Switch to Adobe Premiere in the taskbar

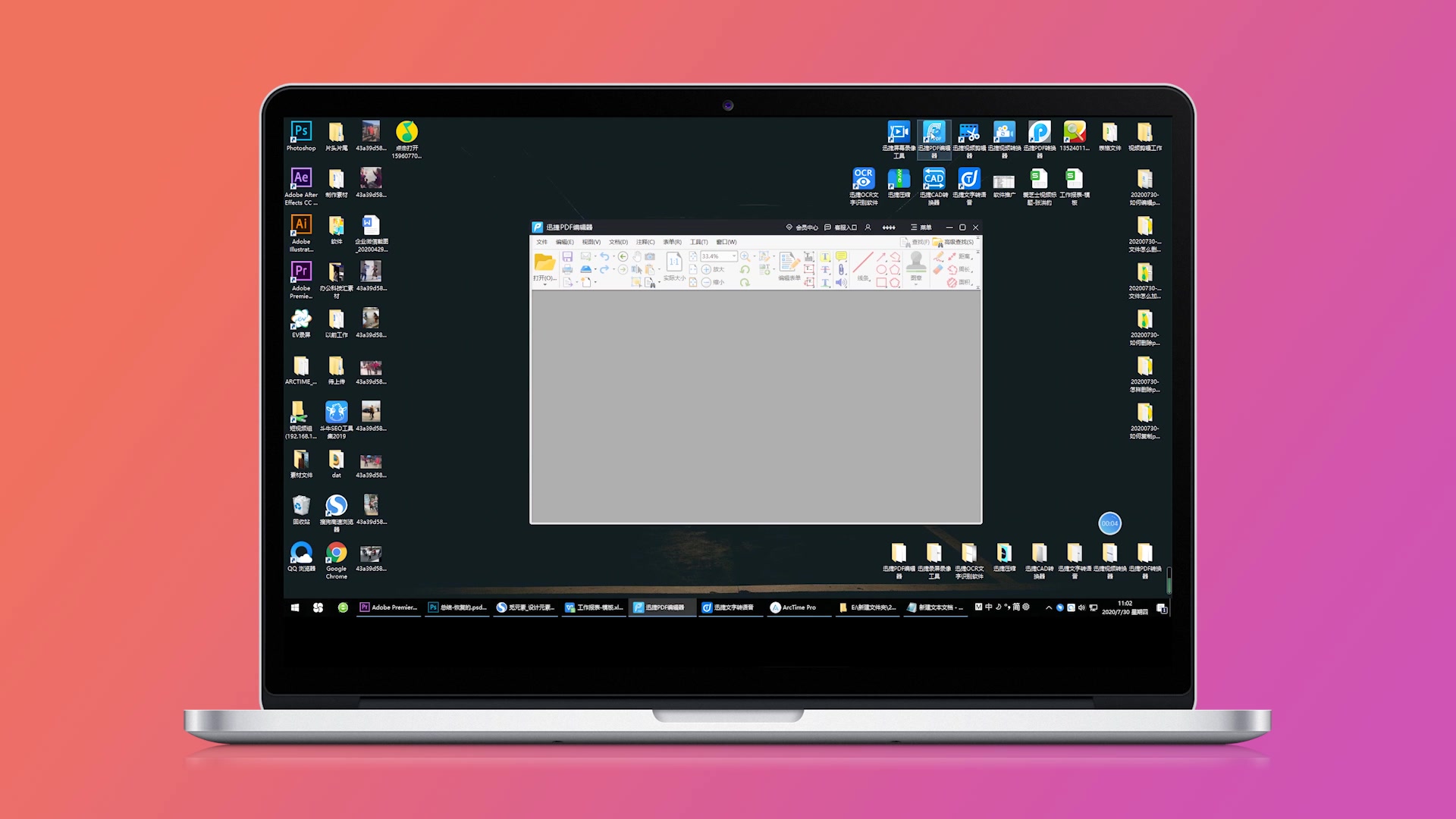click(388, 607)
